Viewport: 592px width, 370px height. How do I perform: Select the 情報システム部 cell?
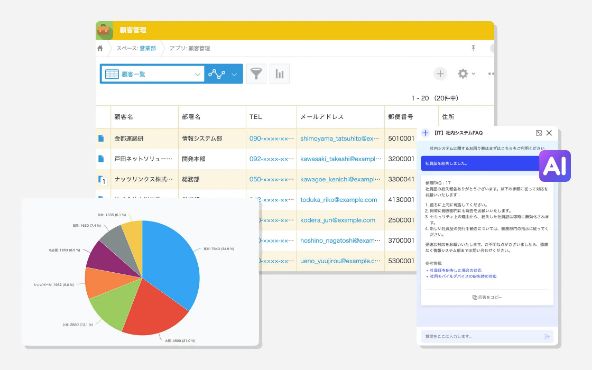tap(212, 139)
